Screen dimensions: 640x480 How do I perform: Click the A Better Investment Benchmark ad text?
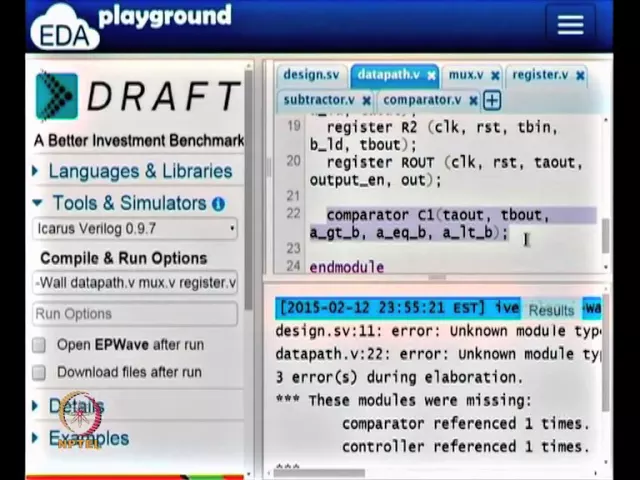(139, 140)
